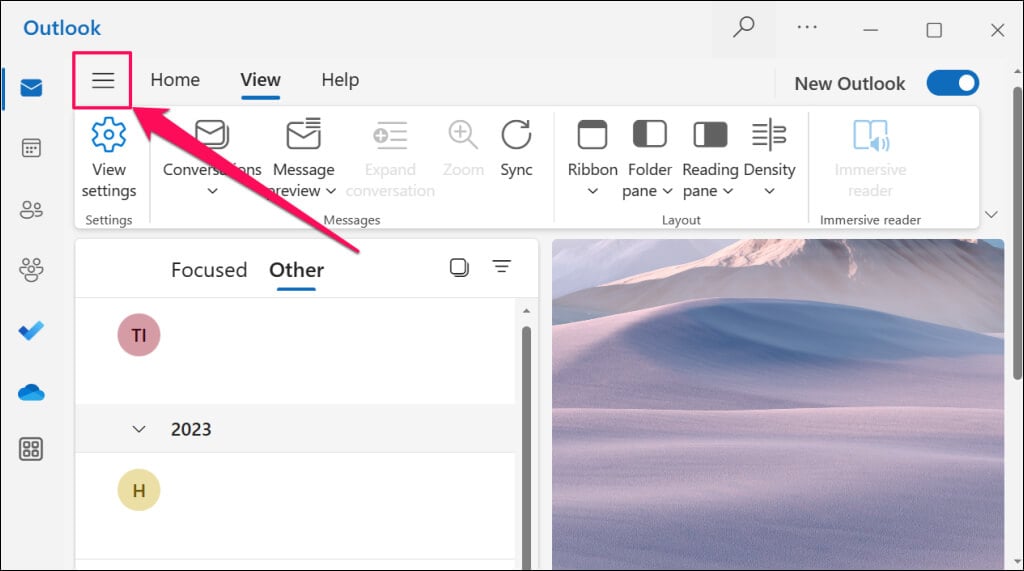The width and height of the screenshot is (1024, 571).
Task: Open the More apps grid icon
Action: tap(31, 449)
